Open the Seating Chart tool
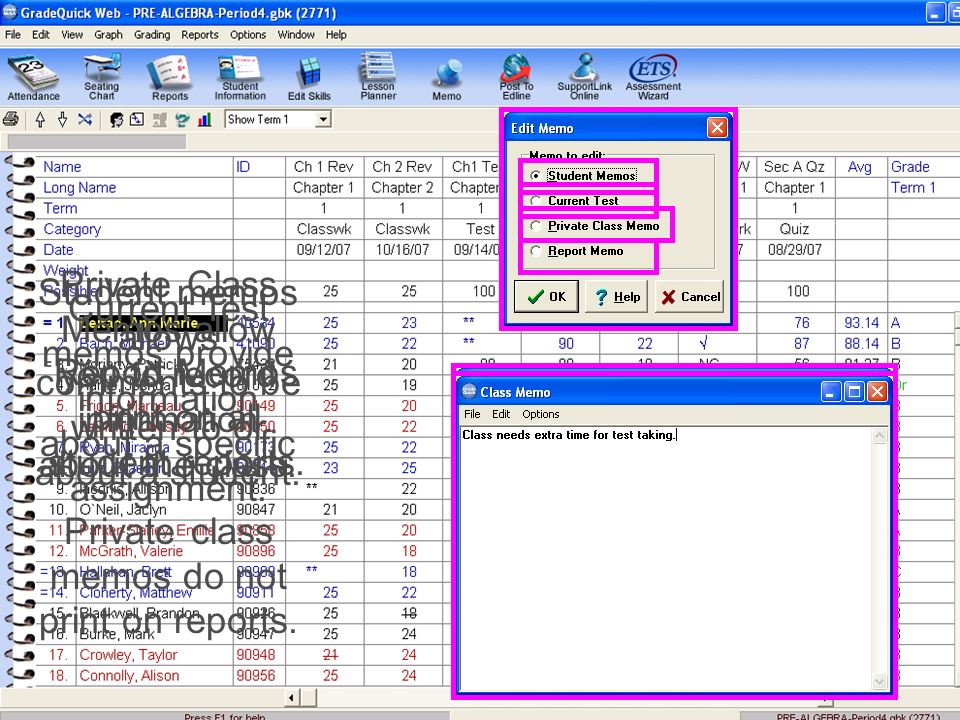960x720 pixels. [x=102, y=77]
